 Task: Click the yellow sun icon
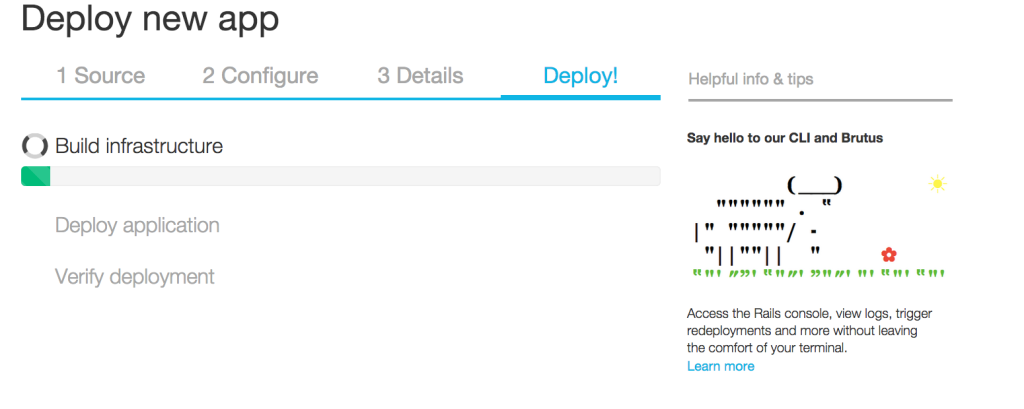[x=937, y=183]
